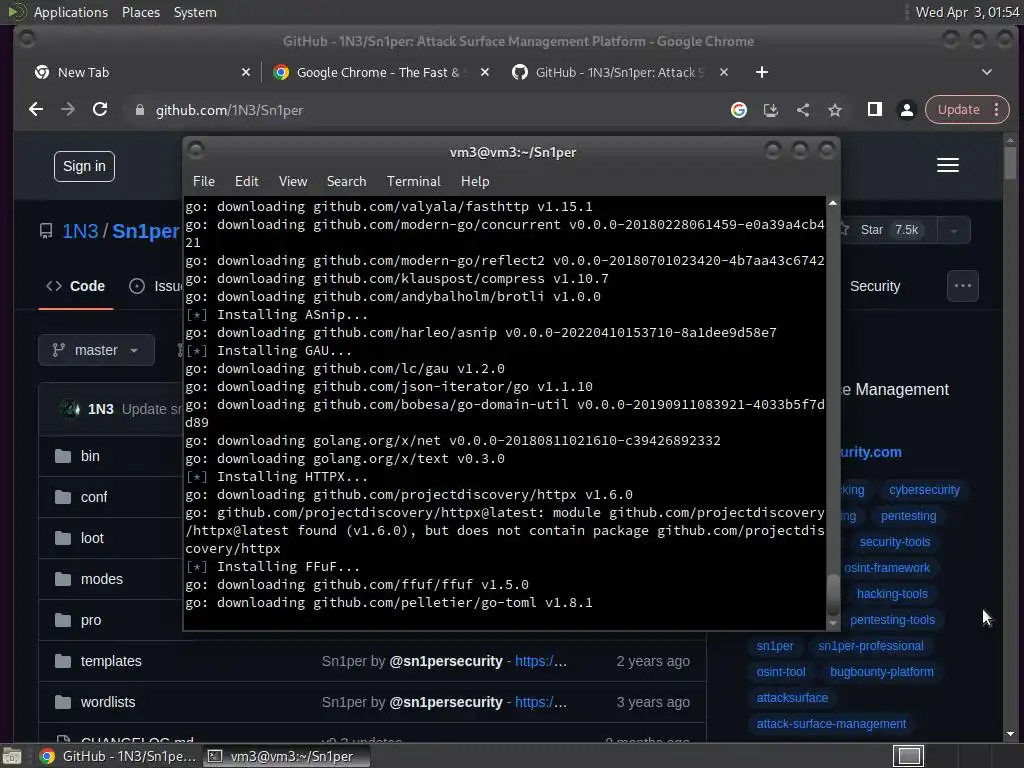Switch to GitHub Chrome window in taskbar
The height and width of the screenshot is (768, 1024).
[x=118, y=756]
